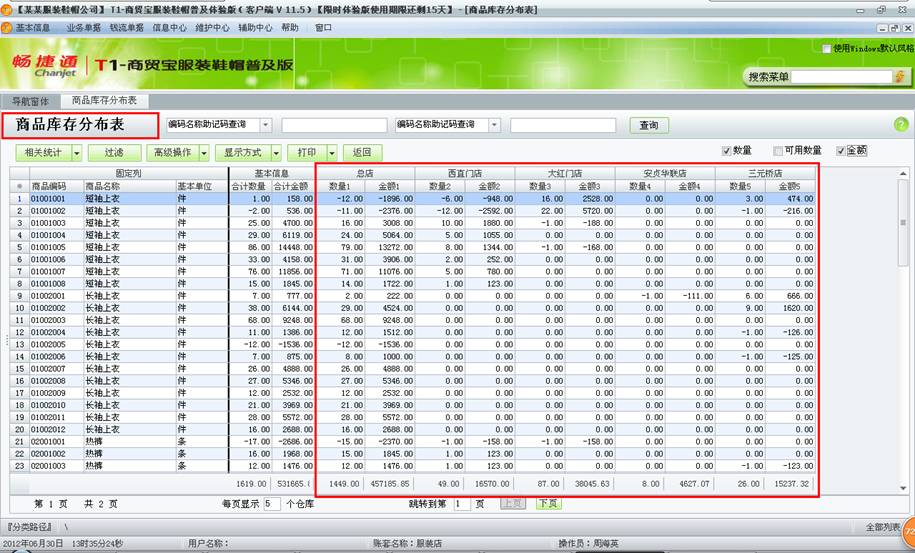The height and width of the screenshot is (553, 915).
Task: Click the 商品名称 column header
Action: click(130, 186)
